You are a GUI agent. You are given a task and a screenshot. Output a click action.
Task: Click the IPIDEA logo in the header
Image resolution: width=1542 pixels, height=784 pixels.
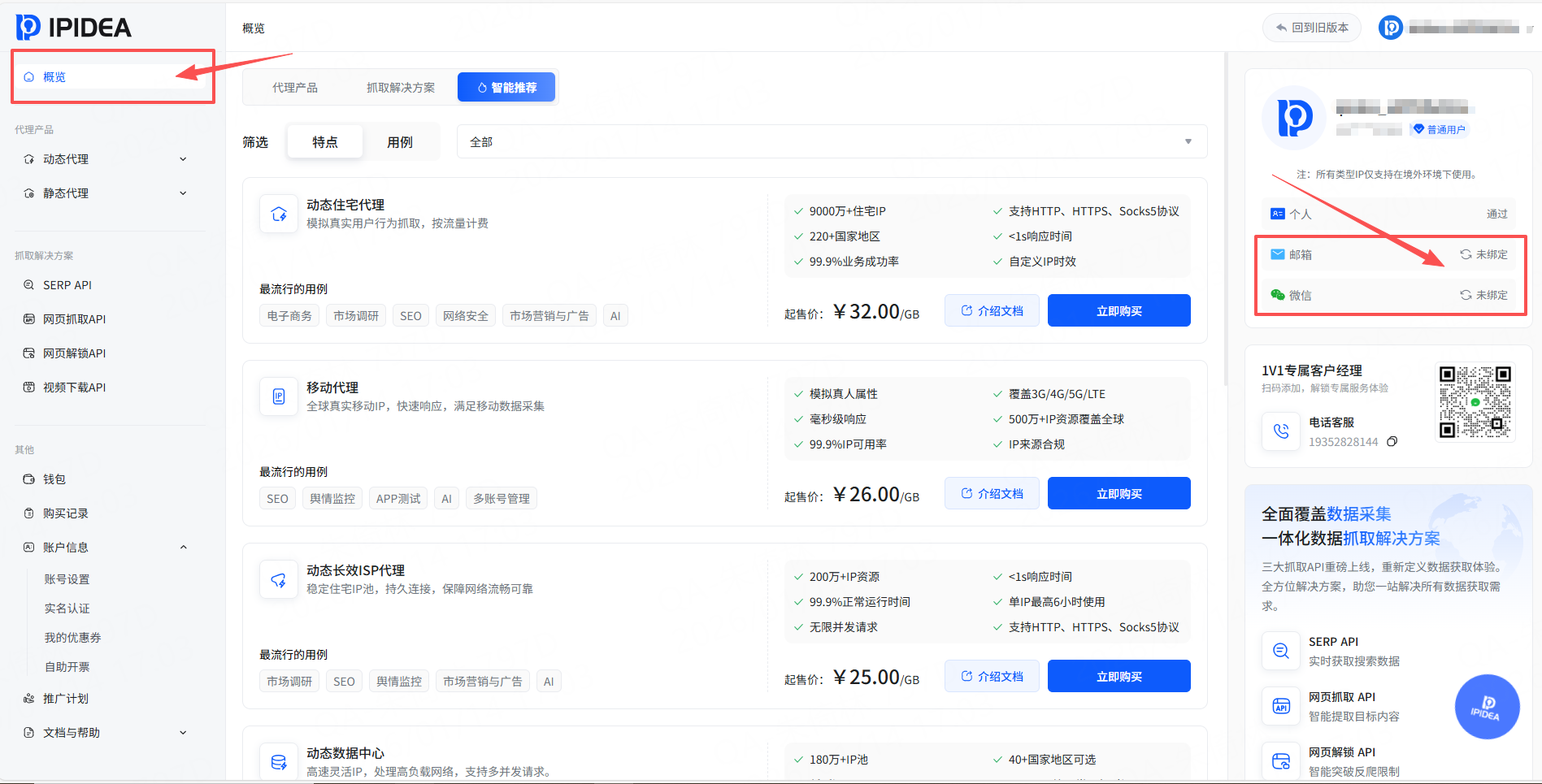(x=73, y=28)
